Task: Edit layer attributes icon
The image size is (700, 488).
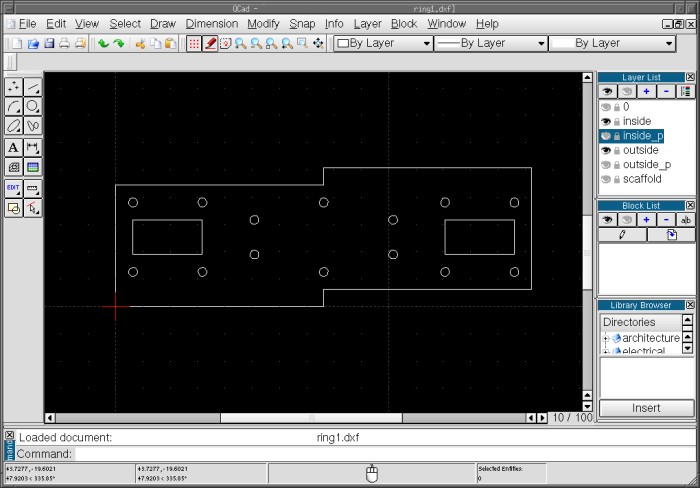Action: pyautogui.click(x=686, y=92)
